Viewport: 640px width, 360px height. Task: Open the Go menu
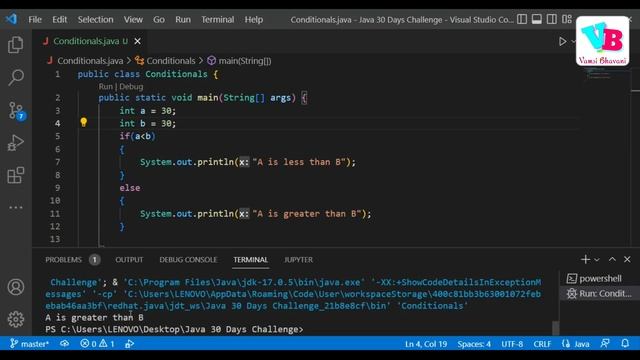[159, 19]
